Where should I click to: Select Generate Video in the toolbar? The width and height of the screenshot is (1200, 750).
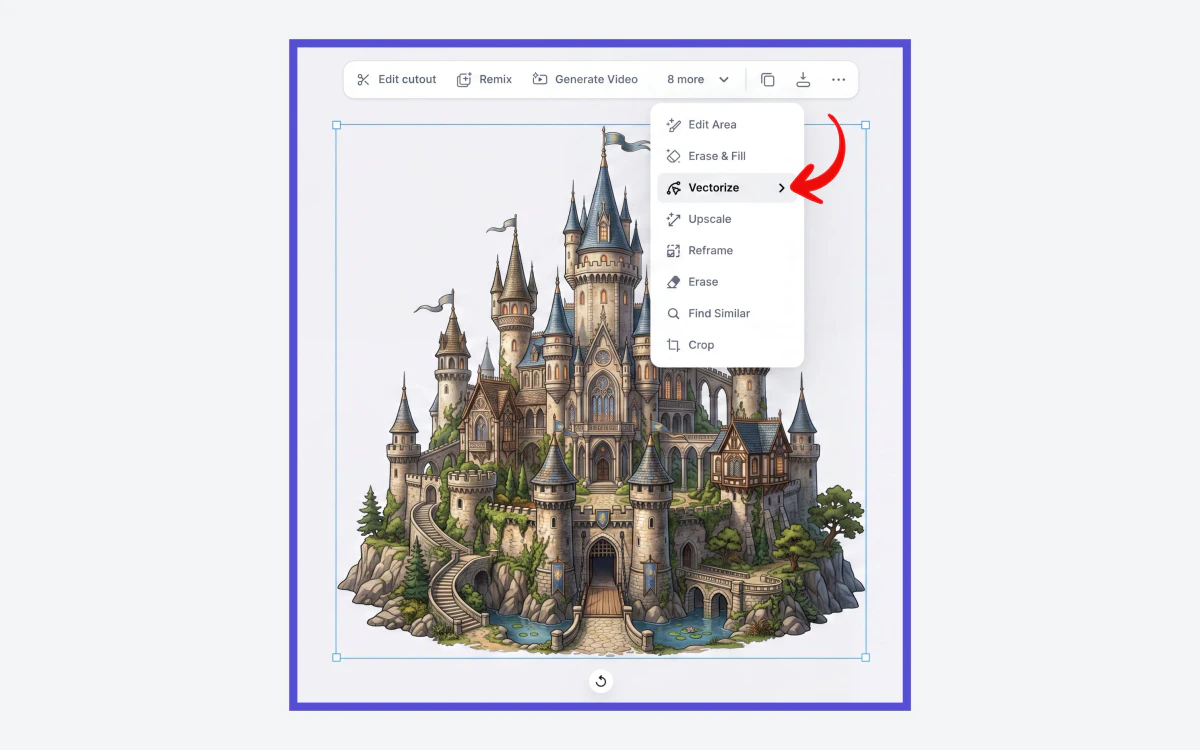click(x=585, y=79)
